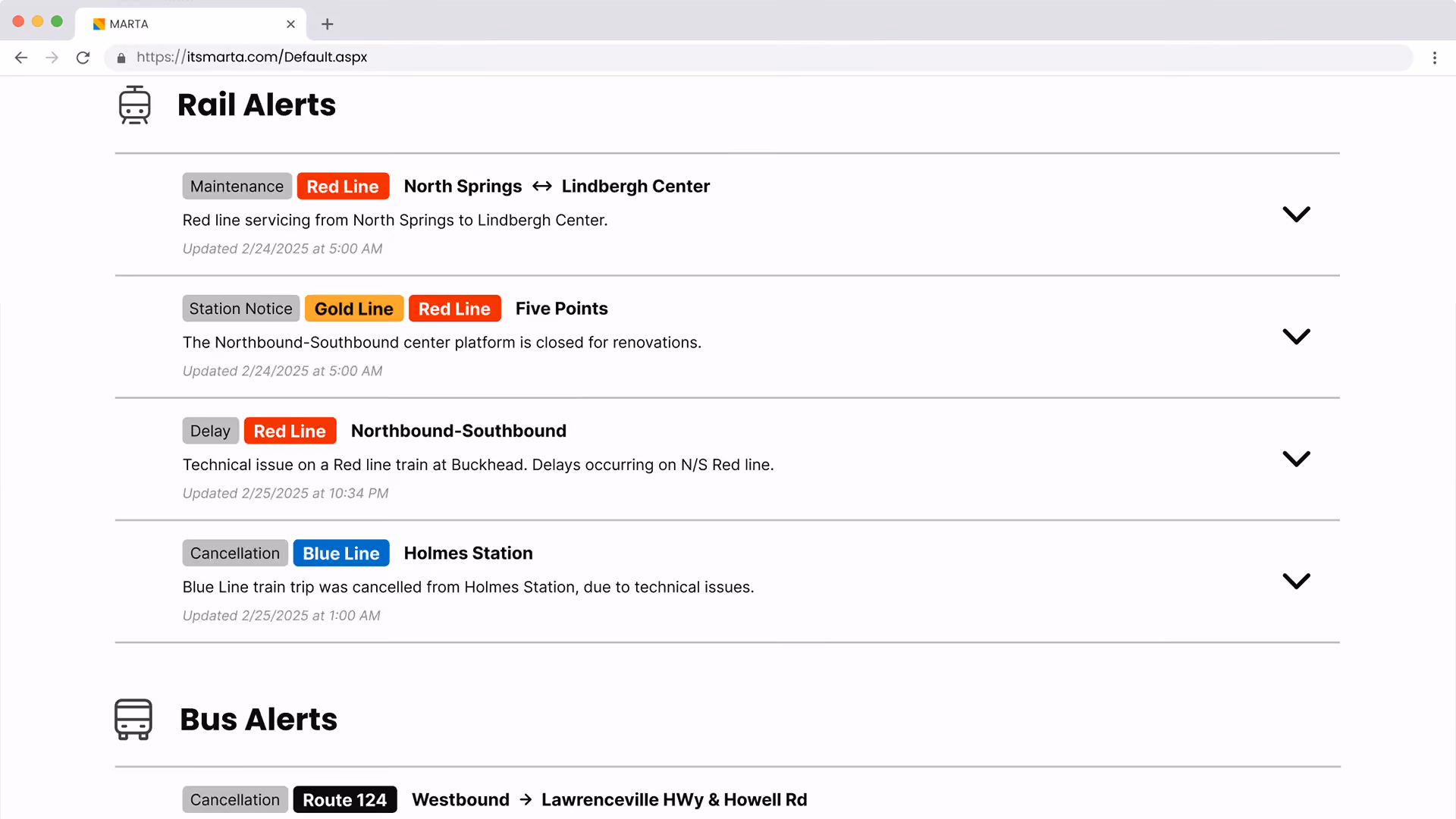
Task: Click the Delay tag
Action: click(x=211, y=431)
